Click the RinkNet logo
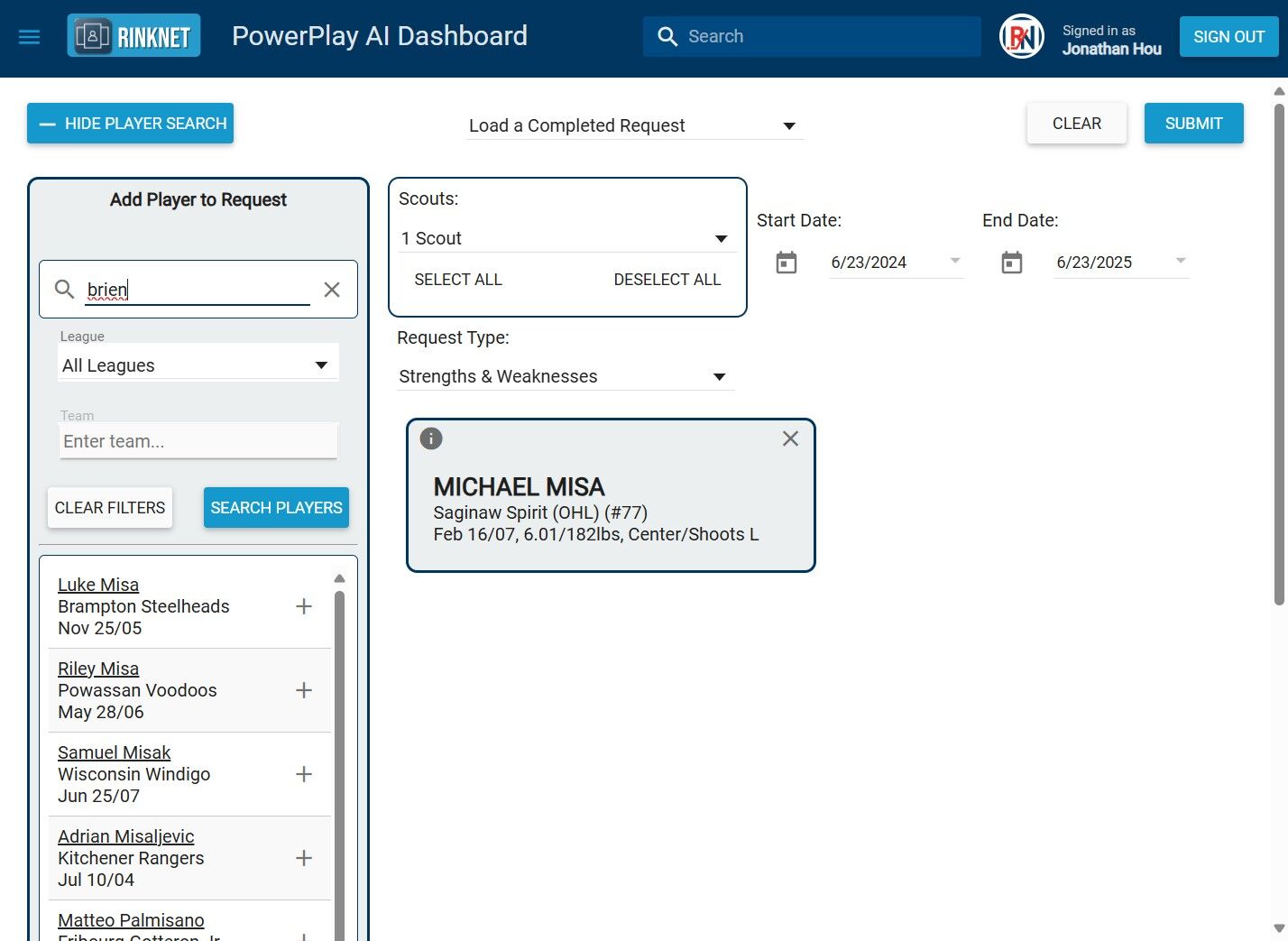The width and height of the screenshot is (1288, 941). point(133,36)
